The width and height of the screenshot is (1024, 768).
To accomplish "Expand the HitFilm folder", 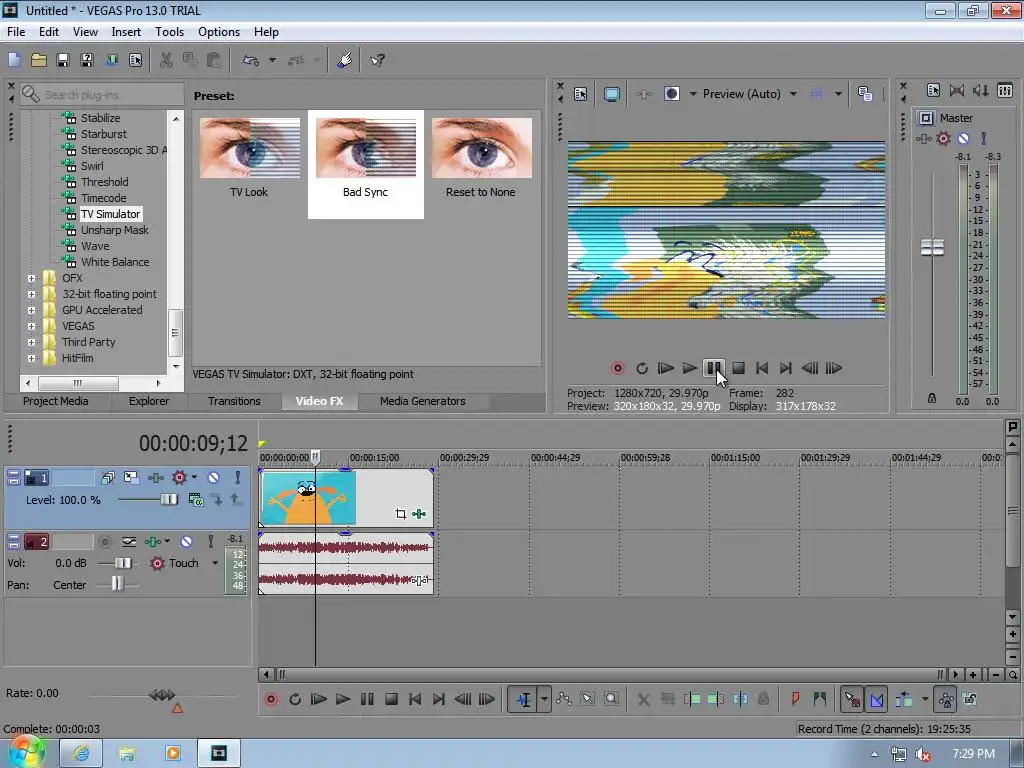I will (x=31, y=358).
